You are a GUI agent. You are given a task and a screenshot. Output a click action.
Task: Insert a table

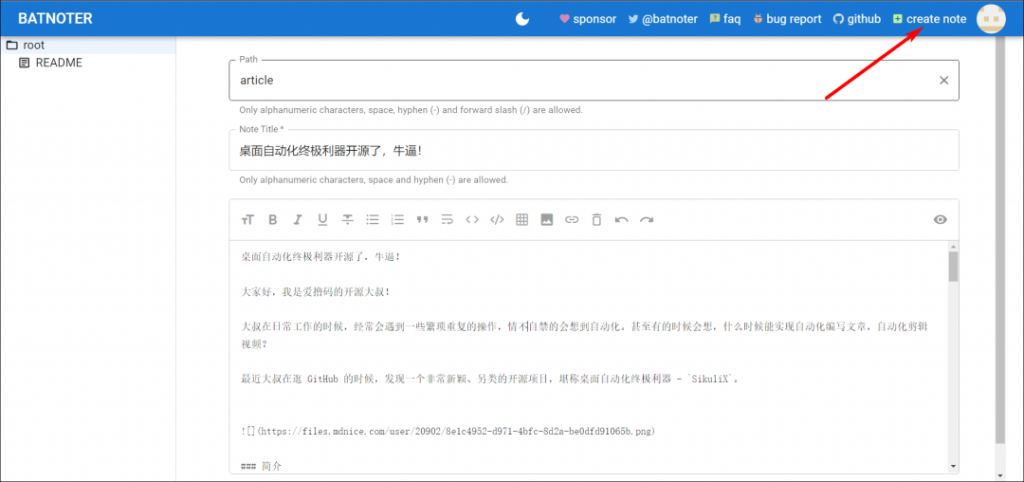coord(522,220)
